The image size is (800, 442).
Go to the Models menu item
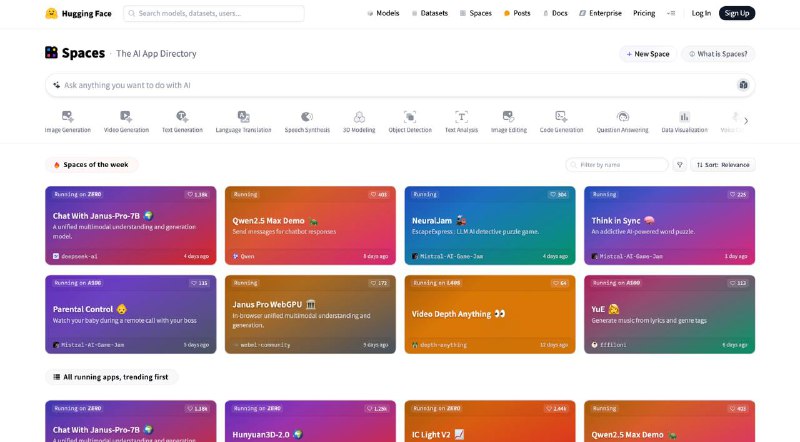tap(383, 13)
